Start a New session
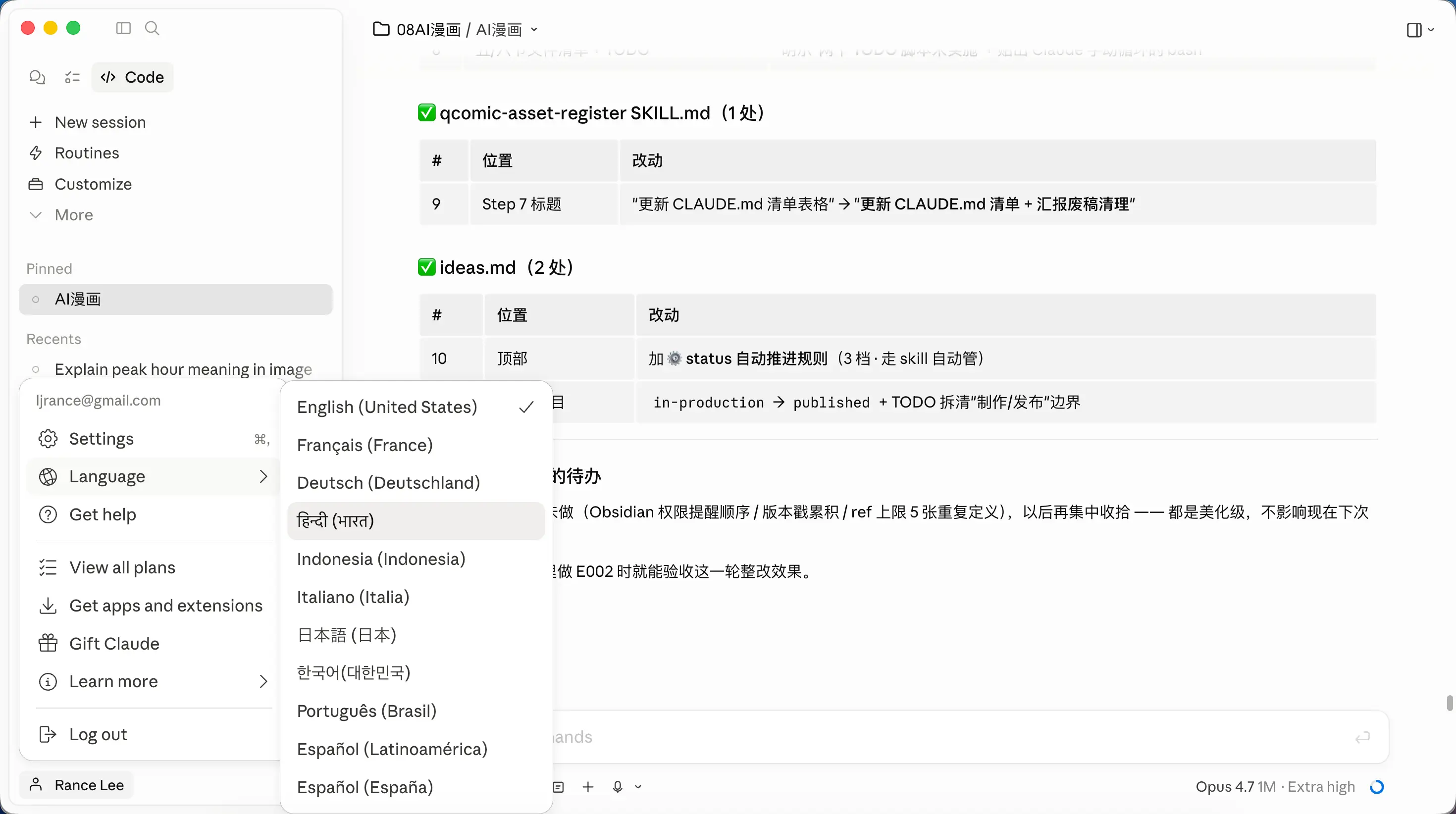This screenshot has height=814, width=1456. pyautogui.click(x=100, y=122)
